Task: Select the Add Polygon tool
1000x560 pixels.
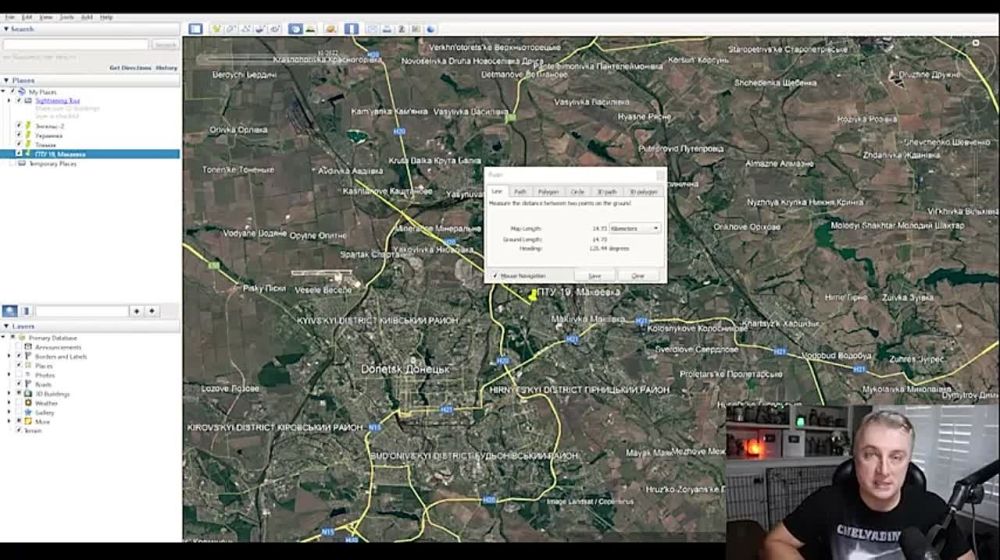Action: click(231, 29)
